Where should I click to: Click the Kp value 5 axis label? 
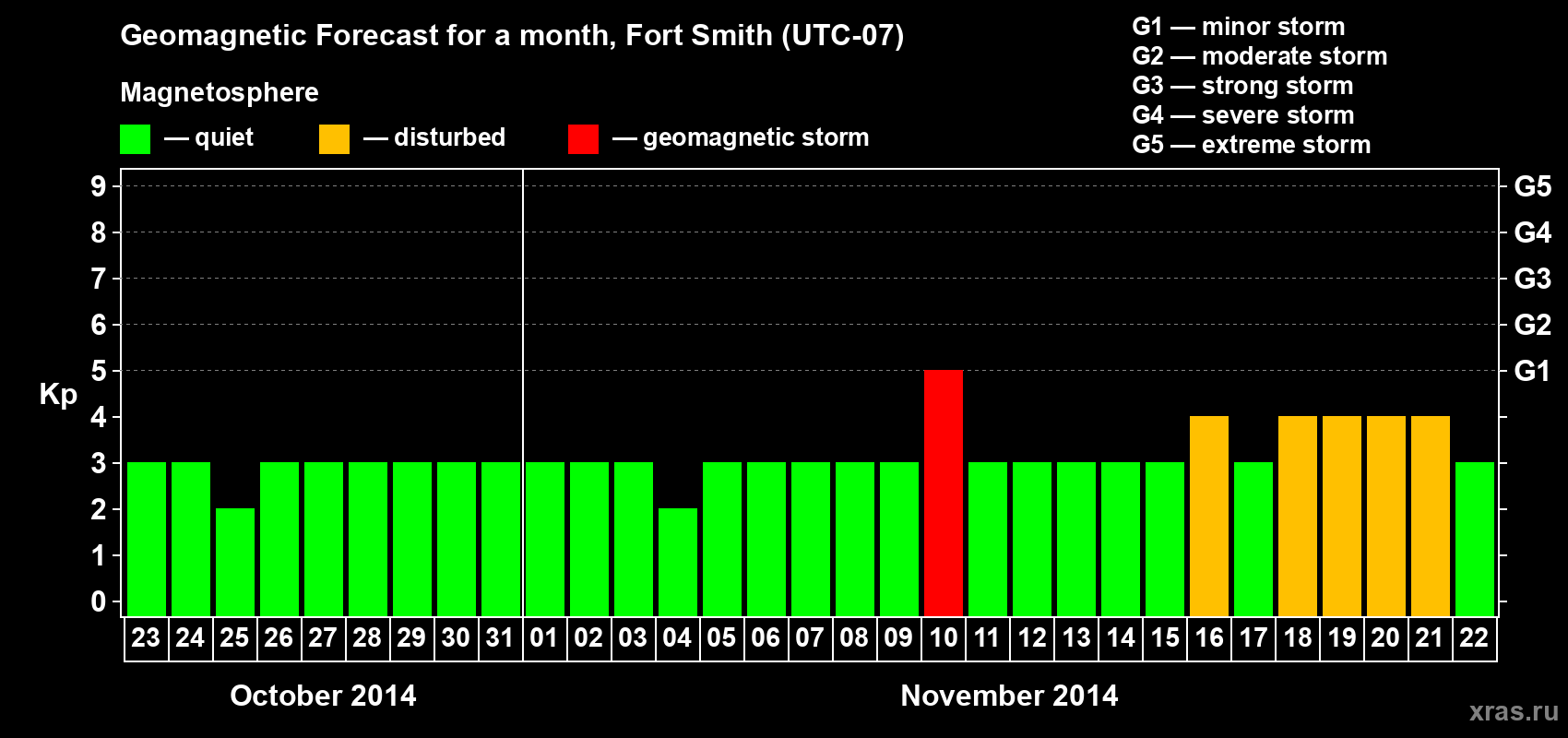(x=98, y=371)
